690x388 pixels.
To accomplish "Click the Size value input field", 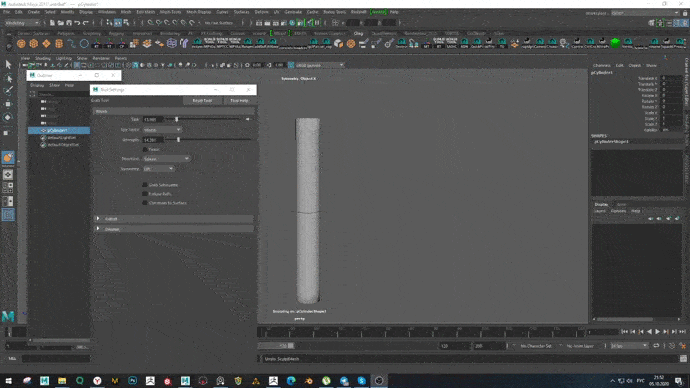I will click(x=153, y=119).
